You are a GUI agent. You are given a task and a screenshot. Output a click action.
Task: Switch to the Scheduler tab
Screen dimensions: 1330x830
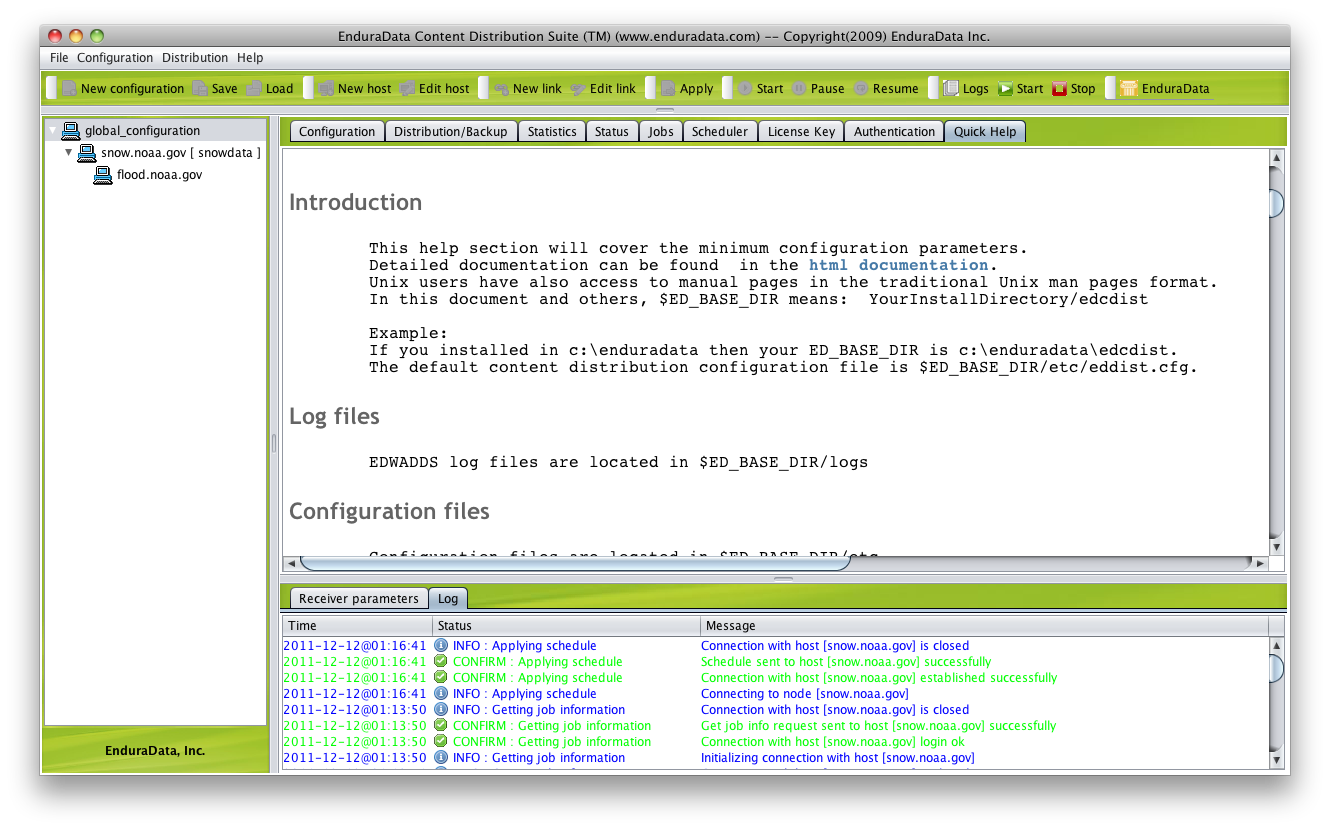720,131
